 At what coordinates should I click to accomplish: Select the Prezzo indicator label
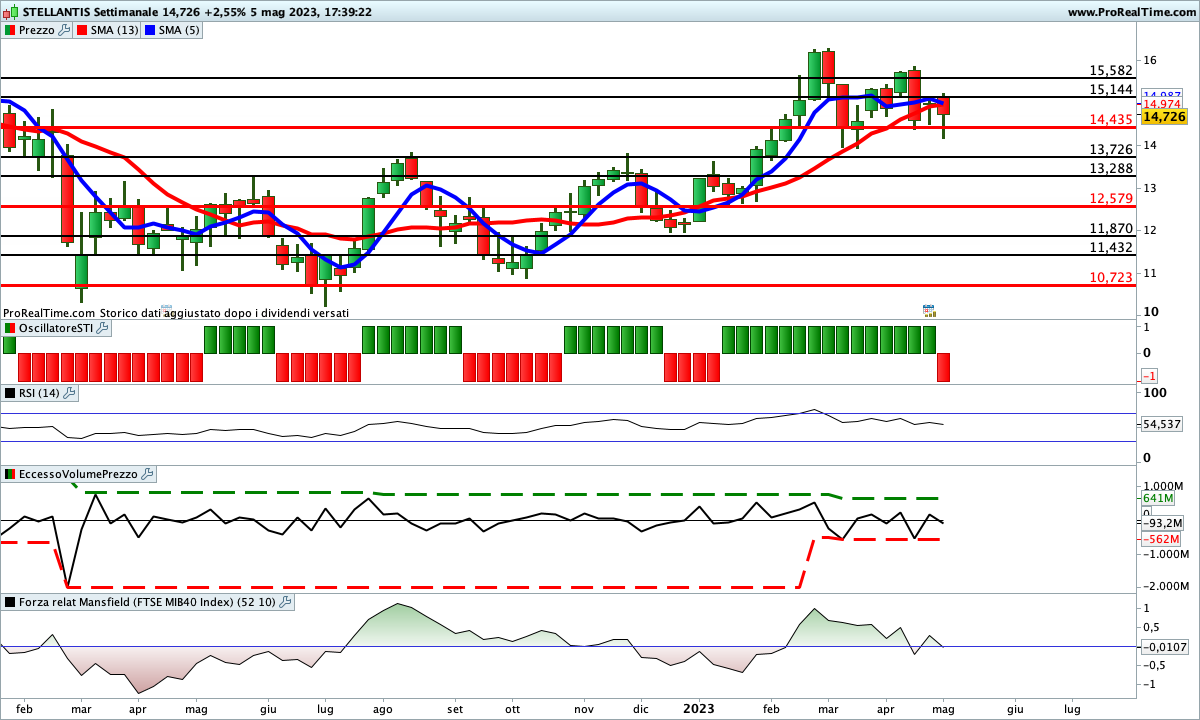(37, 30)
